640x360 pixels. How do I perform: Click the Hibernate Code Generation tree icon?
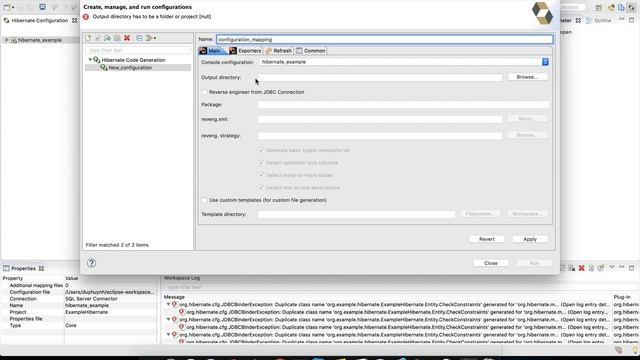coord(97,60)
